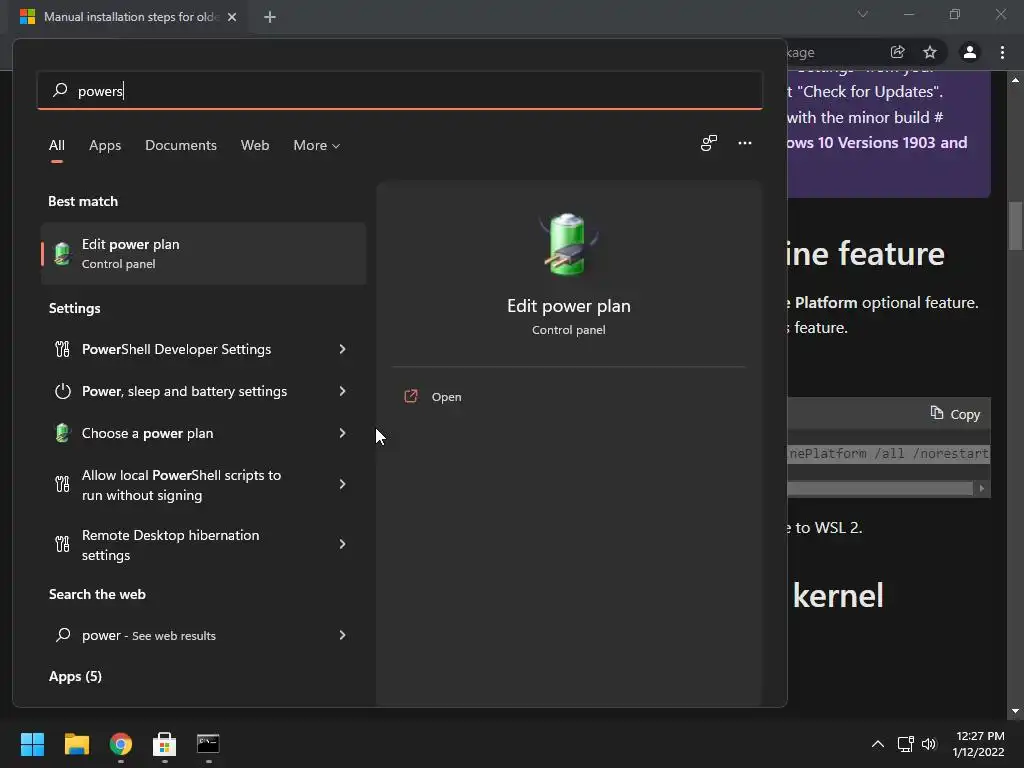Open the Chrome three-dot menu
Screen dimensions: 1024x768
point(1002,52)
